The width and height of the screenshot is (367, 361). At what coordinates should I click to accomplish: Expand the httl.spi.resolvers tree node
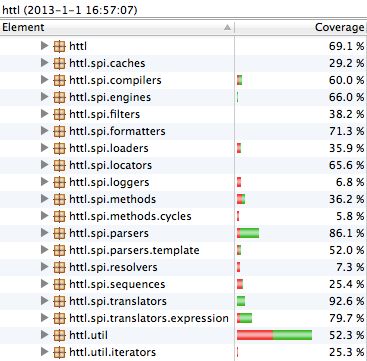(44, 267)
